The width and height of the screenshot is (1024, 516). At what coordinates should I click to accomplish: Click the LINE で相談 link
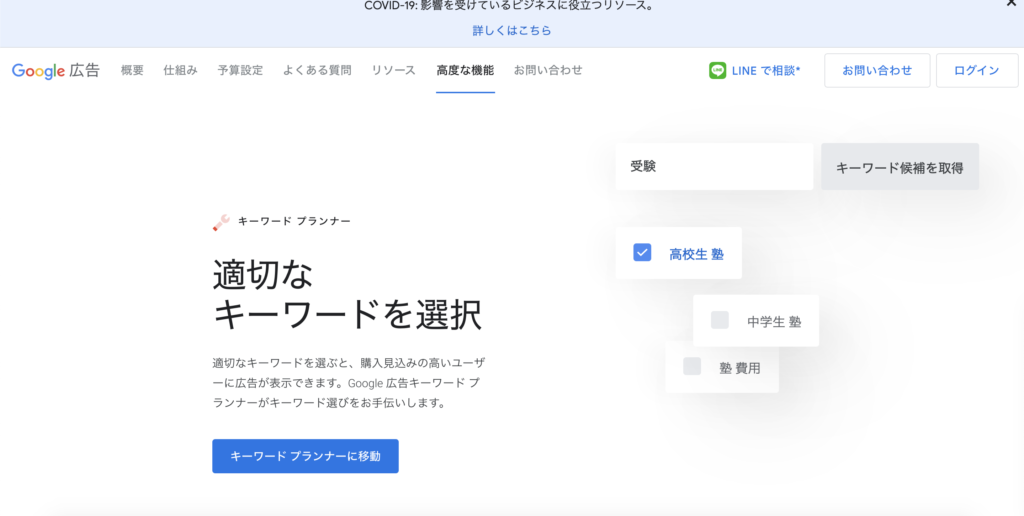[x=765, y=71]
